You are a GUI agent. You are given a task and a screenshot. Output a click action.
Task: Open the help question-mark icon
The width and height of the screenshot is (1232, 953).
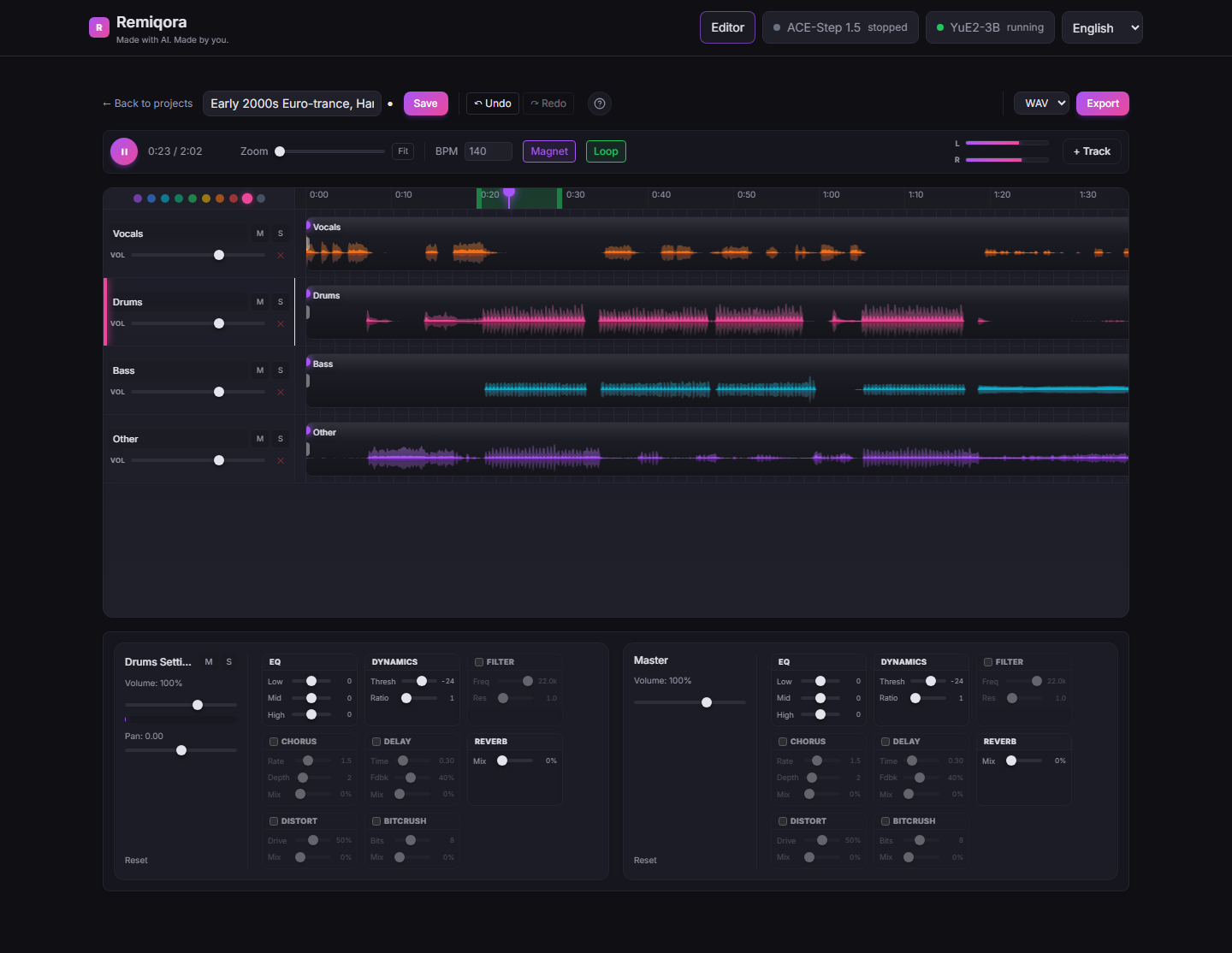click(600, 104)
